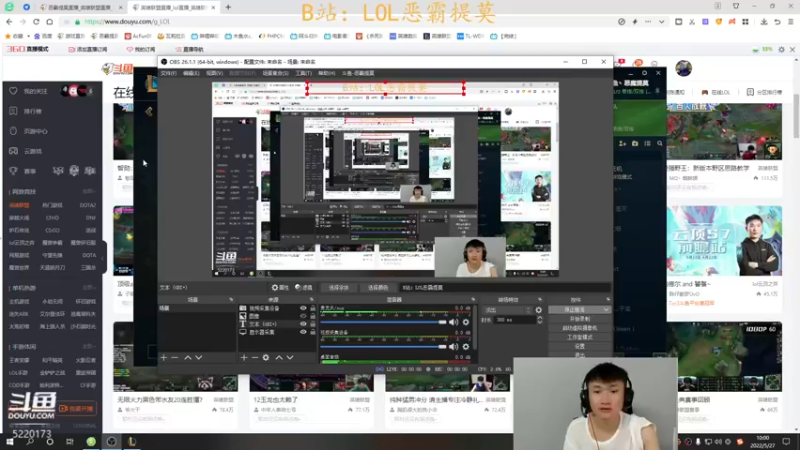Pop out the controls dock icon
This screenshot has width=800, height=450.
coord(608,299)
